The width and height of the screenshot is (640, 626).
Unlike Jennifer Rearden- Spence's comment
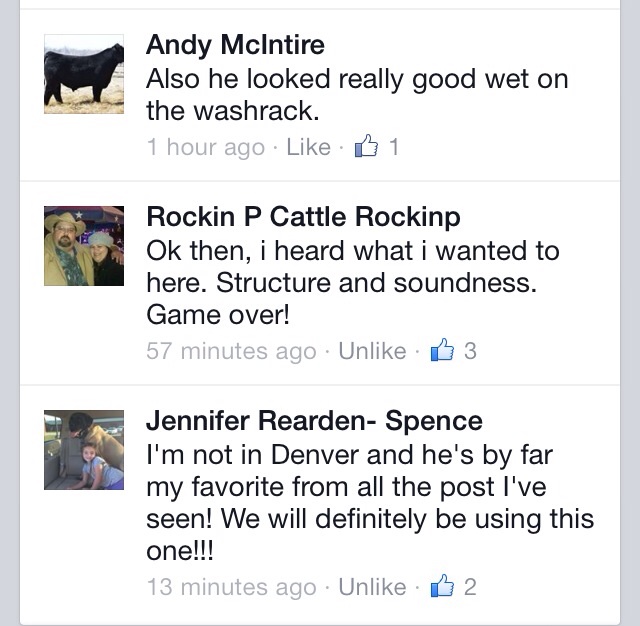tap(372, 587)
